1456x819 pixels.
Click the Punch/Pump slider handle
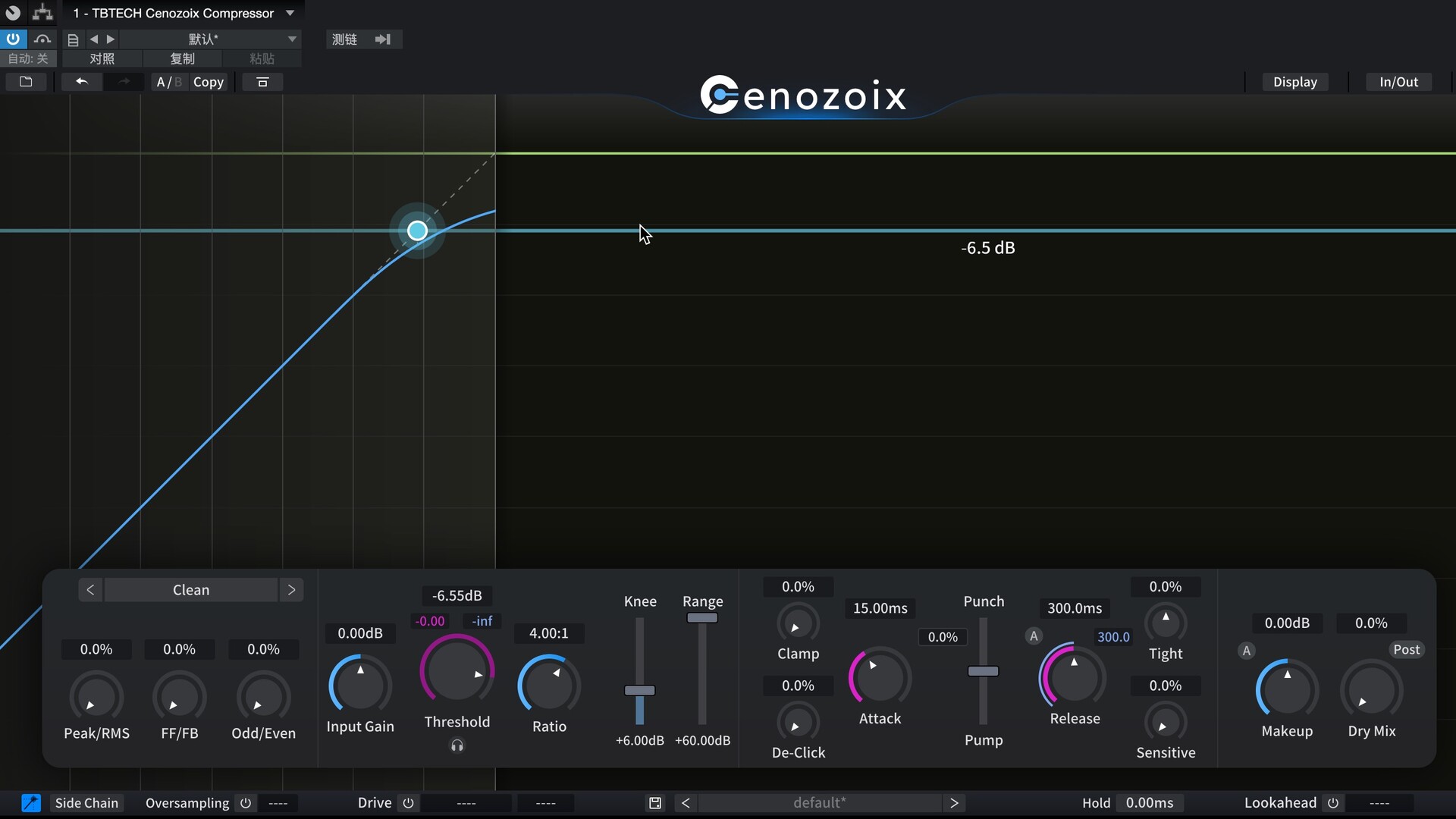pos(983,671)
